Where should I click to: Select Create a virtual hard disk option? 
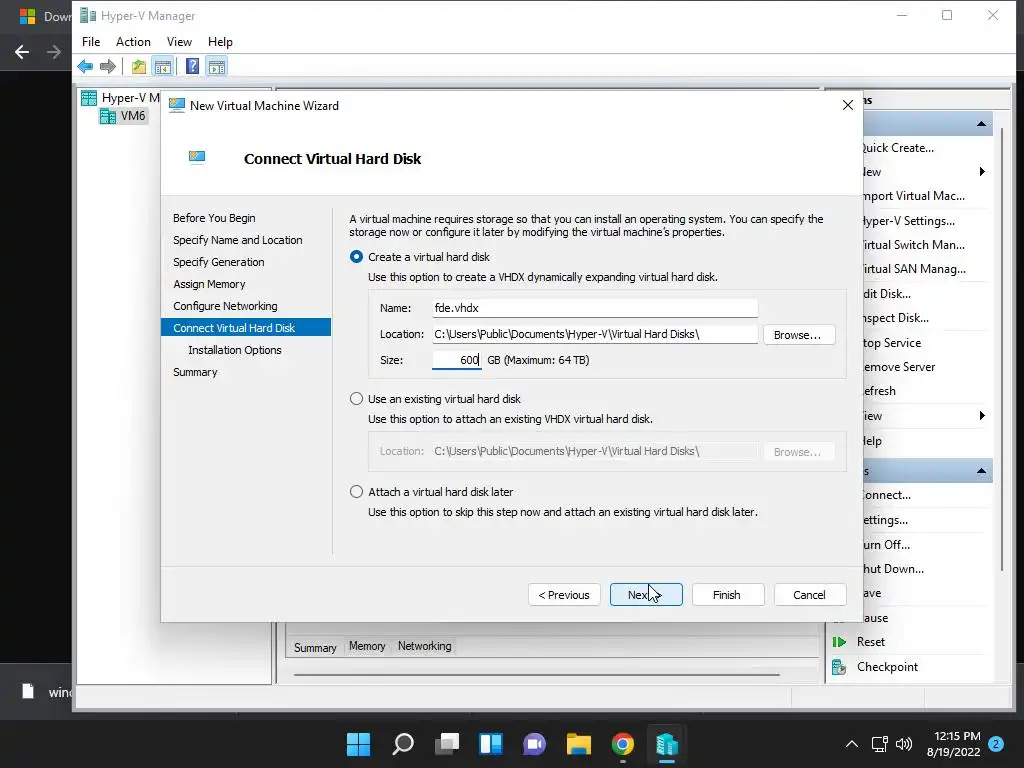(357, 257)
